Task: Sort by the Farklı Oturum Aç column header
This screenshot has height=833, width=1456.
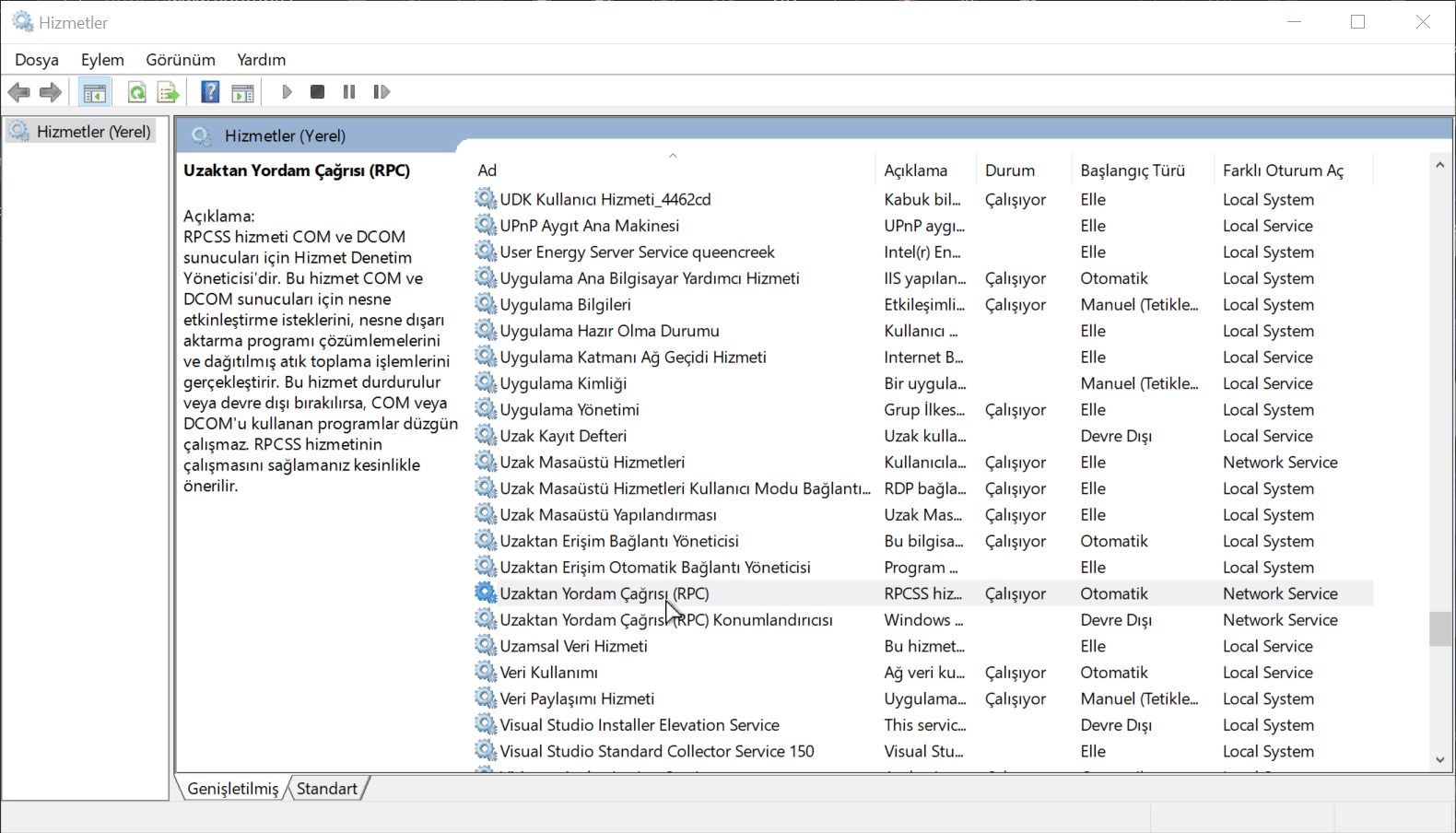Action: tap(1293, 170)
